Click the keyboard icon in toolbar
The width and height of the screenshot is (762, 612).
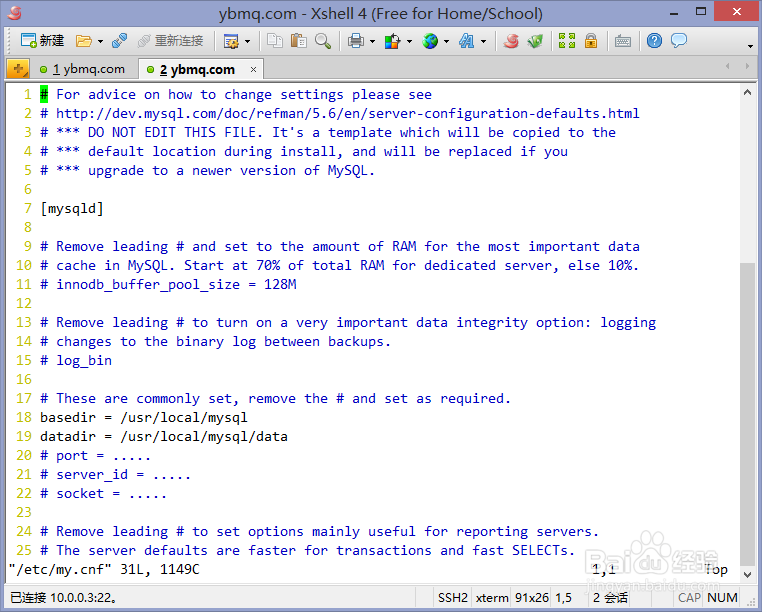tap(623, 41)
